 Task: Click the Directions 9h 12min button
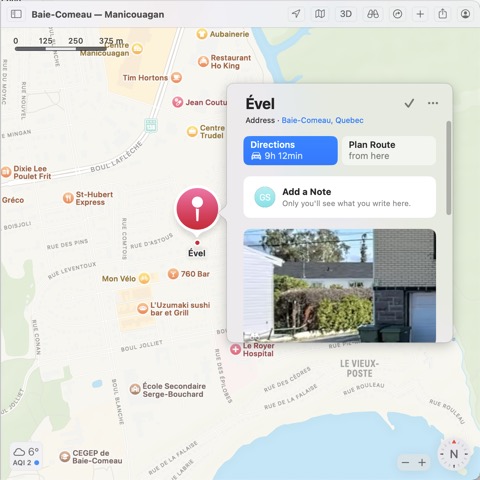[290, 150]
